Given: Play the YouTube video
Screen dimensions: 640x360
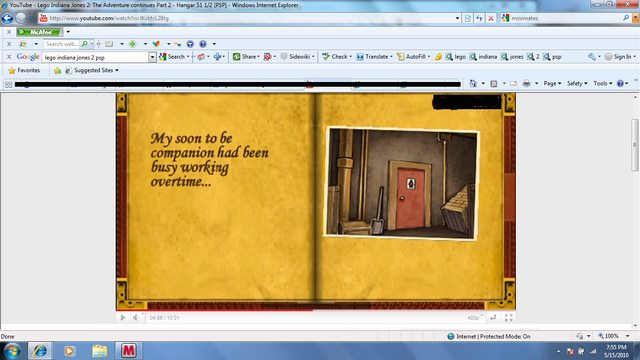Looking at the screenshot, I should coord(123,318).
